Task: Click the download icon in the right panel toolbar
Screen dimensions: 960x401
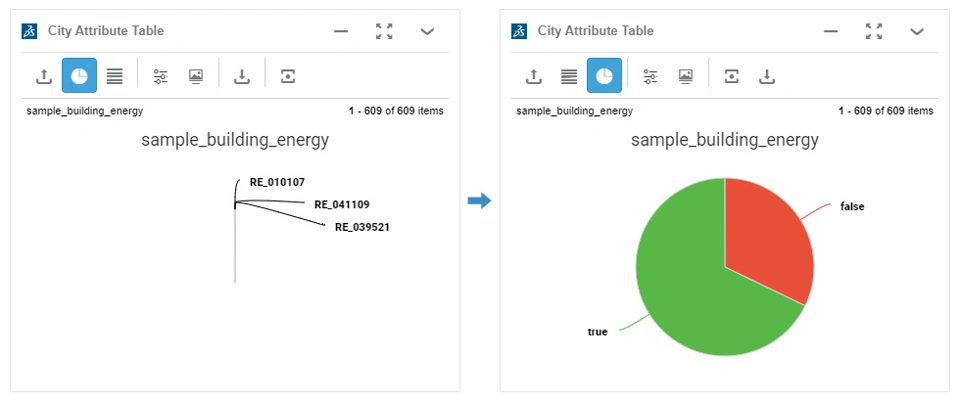Action: coord(767,76)
